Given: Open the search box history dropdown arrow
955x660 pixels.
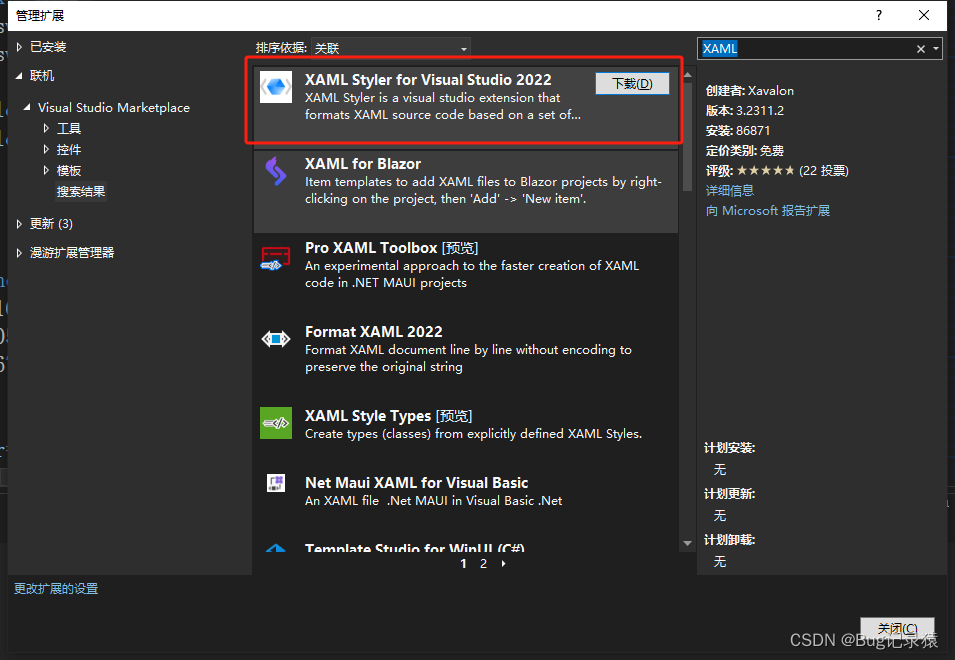Looking at the screenshot, I should coord(936,49).
